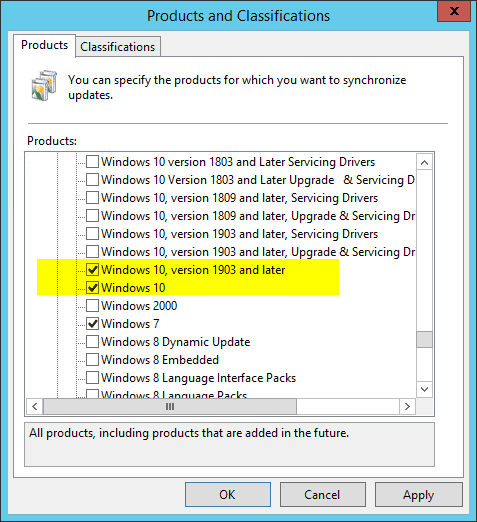The image size is (477, 522).
Task: Click the vertical scrollbar thumb
Action: tap(424, 340)
